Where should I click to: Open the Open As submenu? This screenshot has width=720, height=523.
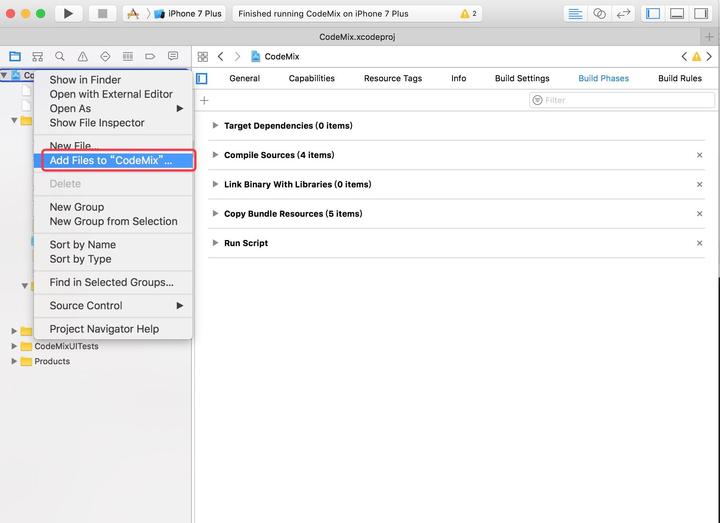pos(113,108)
